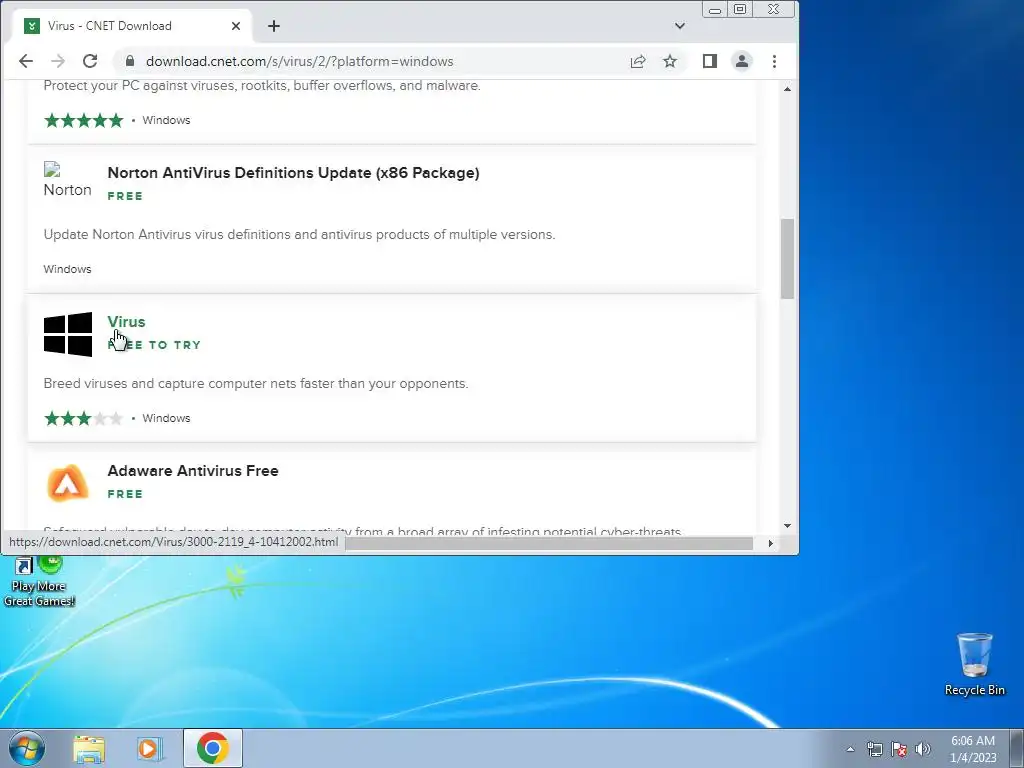
Task: Open Chrome three-dot menu
Action: point(775,61)
